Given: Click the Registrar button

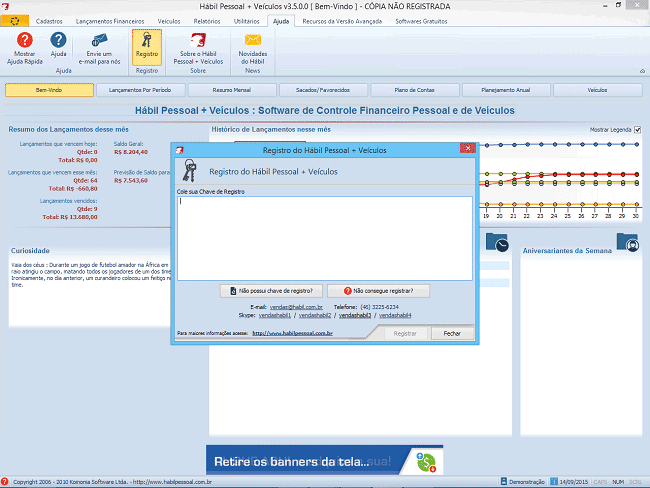Looking at the screenshot, I should point(405,334).
